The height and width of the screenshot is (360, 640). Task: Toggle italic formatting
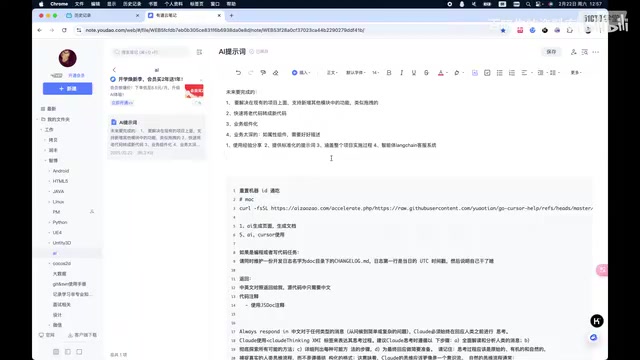401,73
